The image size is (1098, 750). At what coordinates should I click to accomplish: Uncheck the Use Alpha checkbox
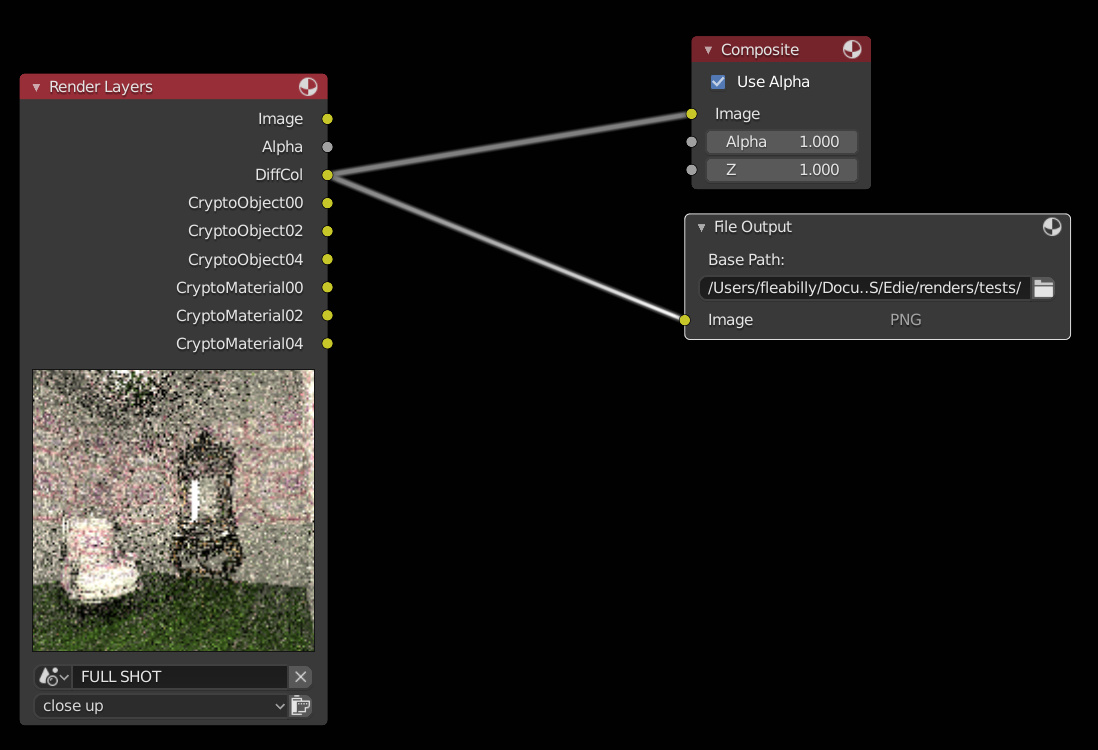pyautogui.click(x=718, y=82)
